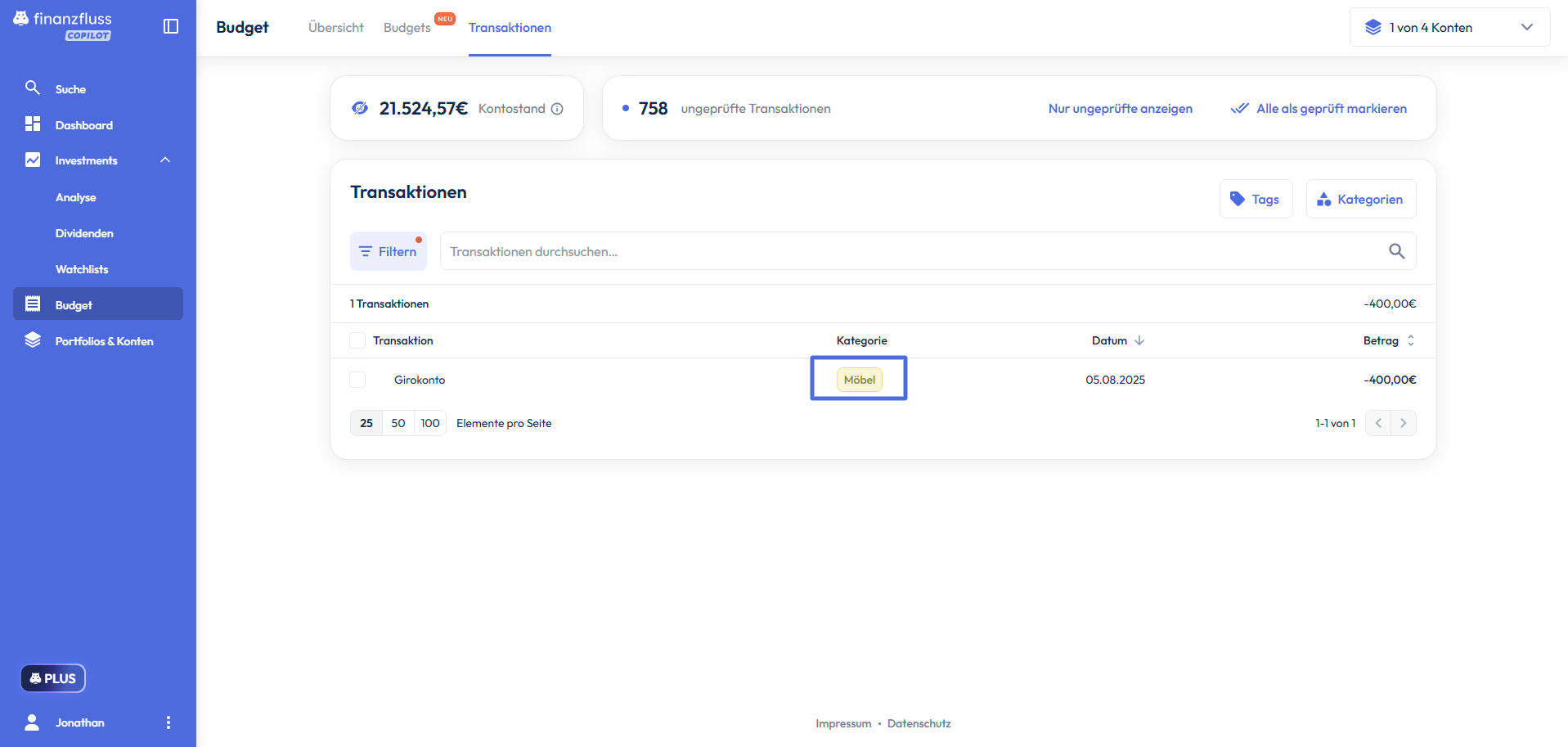
Task: Switch to the Übersicht tab
Action: [335, 28]
